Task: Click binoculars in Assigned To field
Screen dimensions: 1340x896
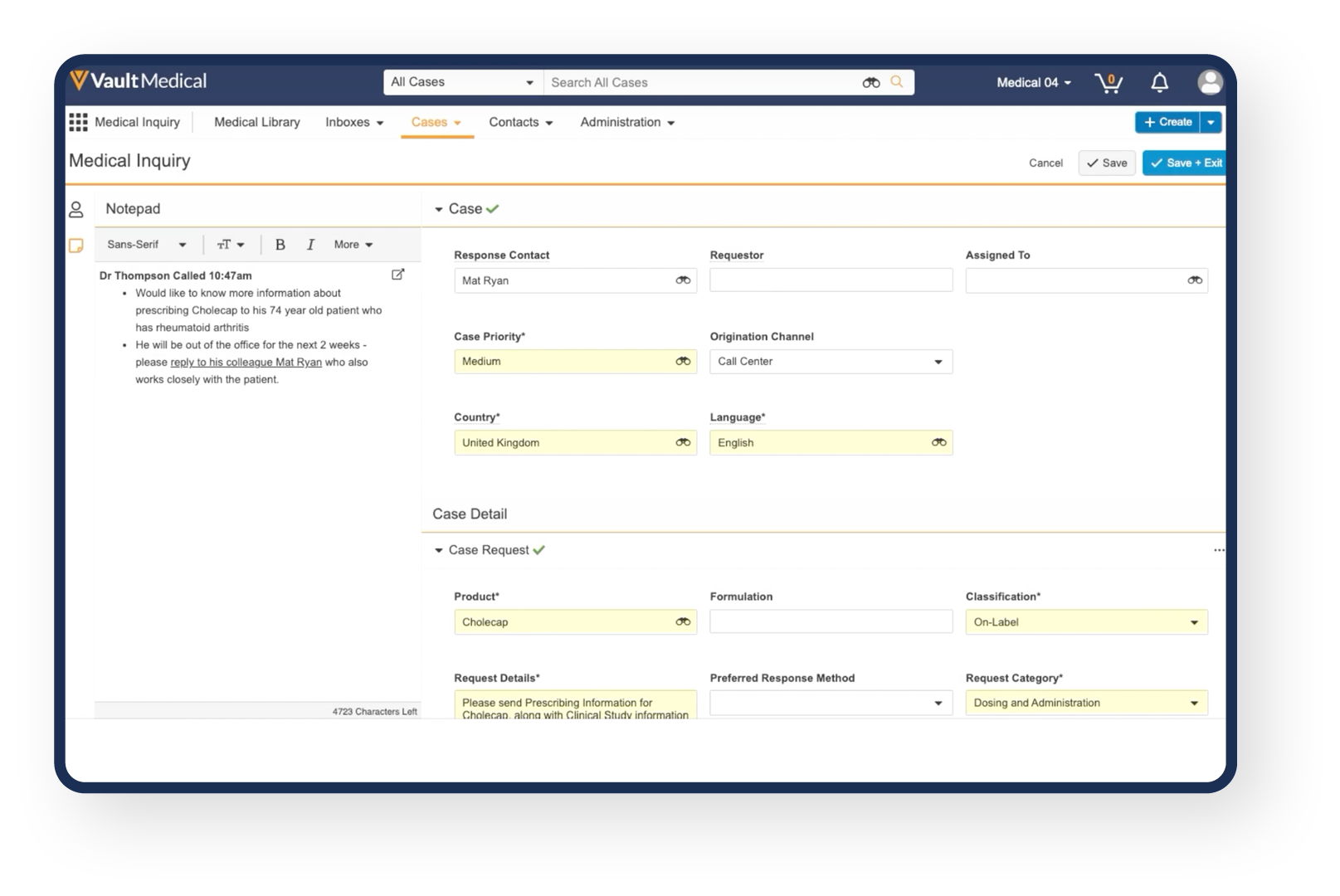Action: (x=1195, y=280)
